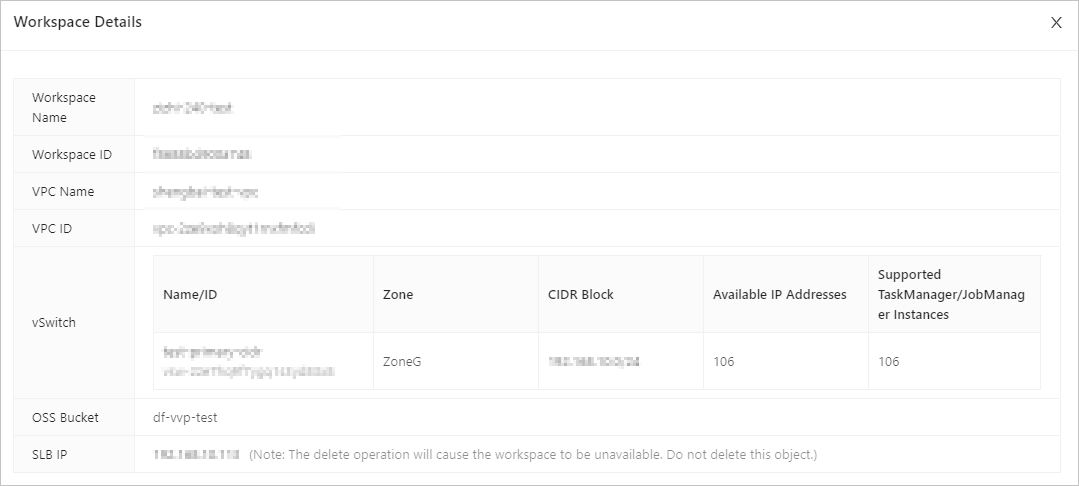Click the Name/ID column header
The height and width of the screenshot is (486, 1079).
190,295
